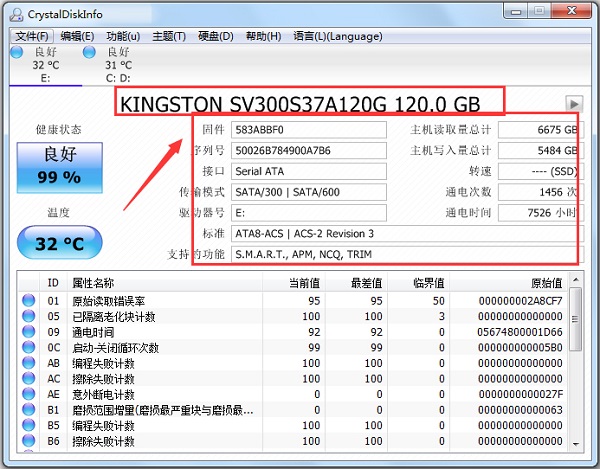Viewport: 600px width, 469px height.
Task: Open the 文件(F) menu
Action: pyautogui.click(x=32, y=36)
